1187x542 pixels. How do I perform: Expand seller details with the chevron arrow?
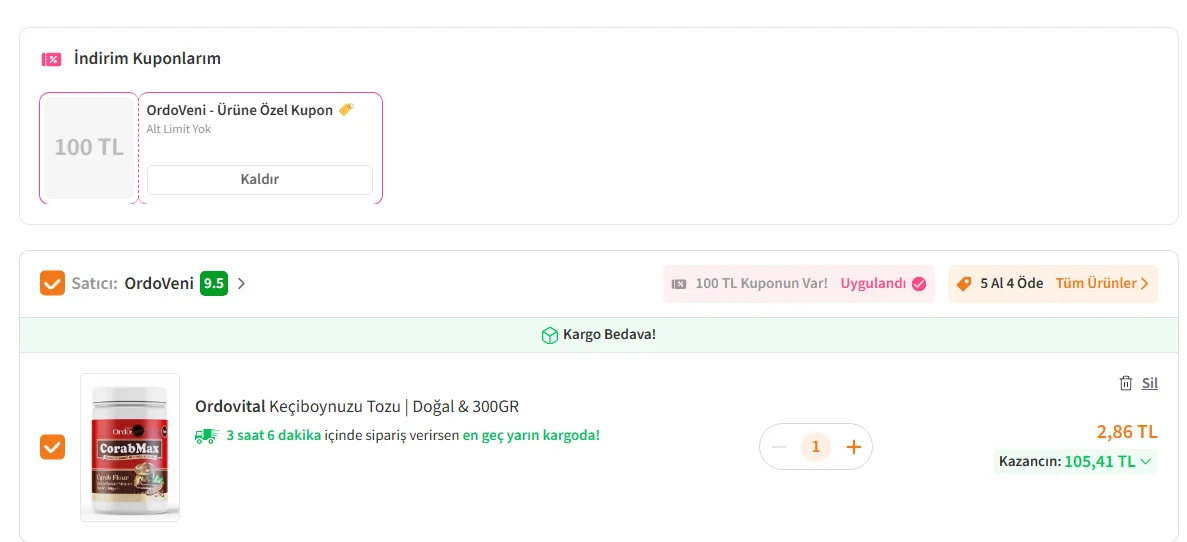(241, 284)
